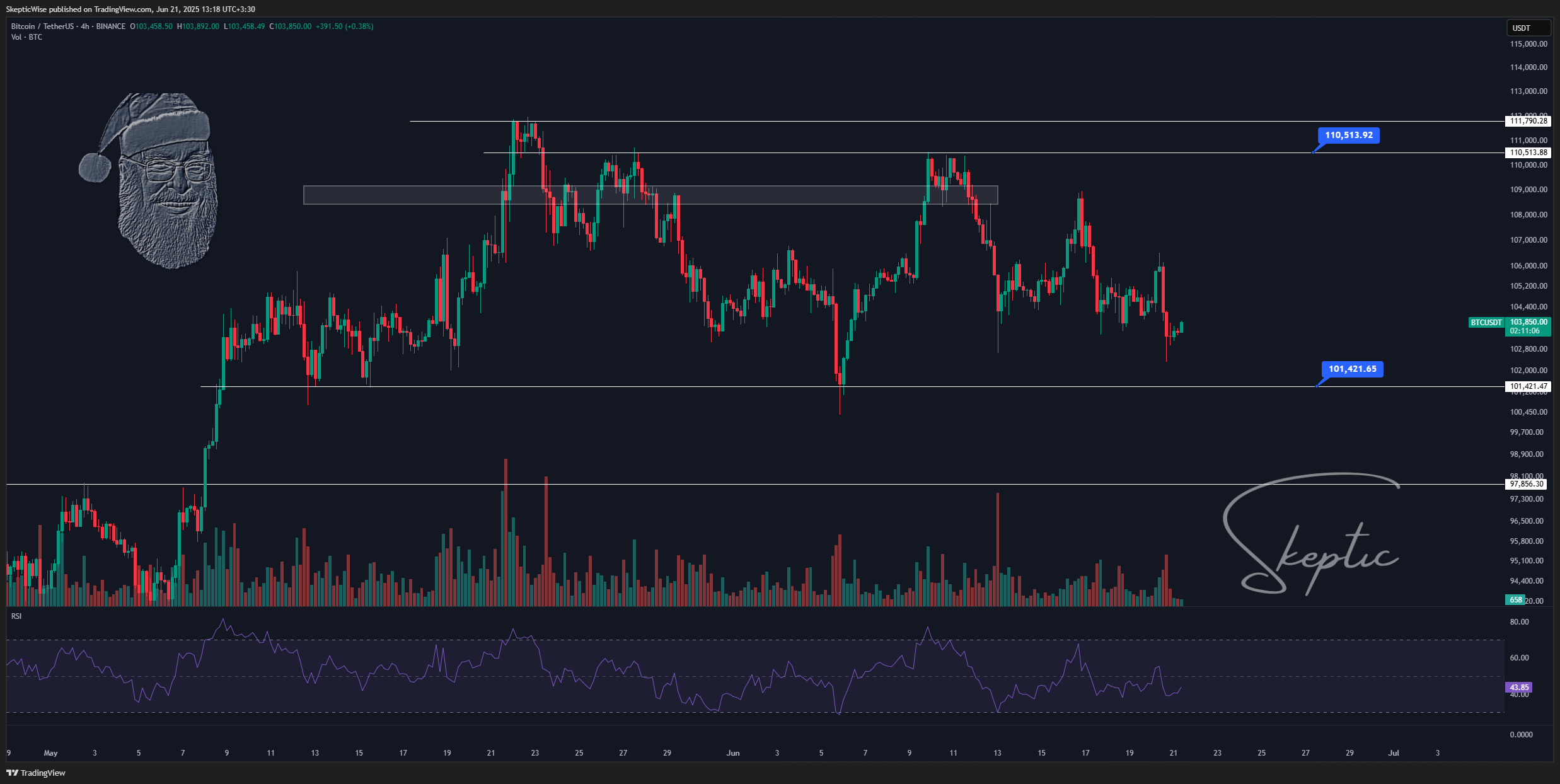Select the 110,513.88 price axis label
Screen dimensions: 1560x784
(x=1528, y=153)
